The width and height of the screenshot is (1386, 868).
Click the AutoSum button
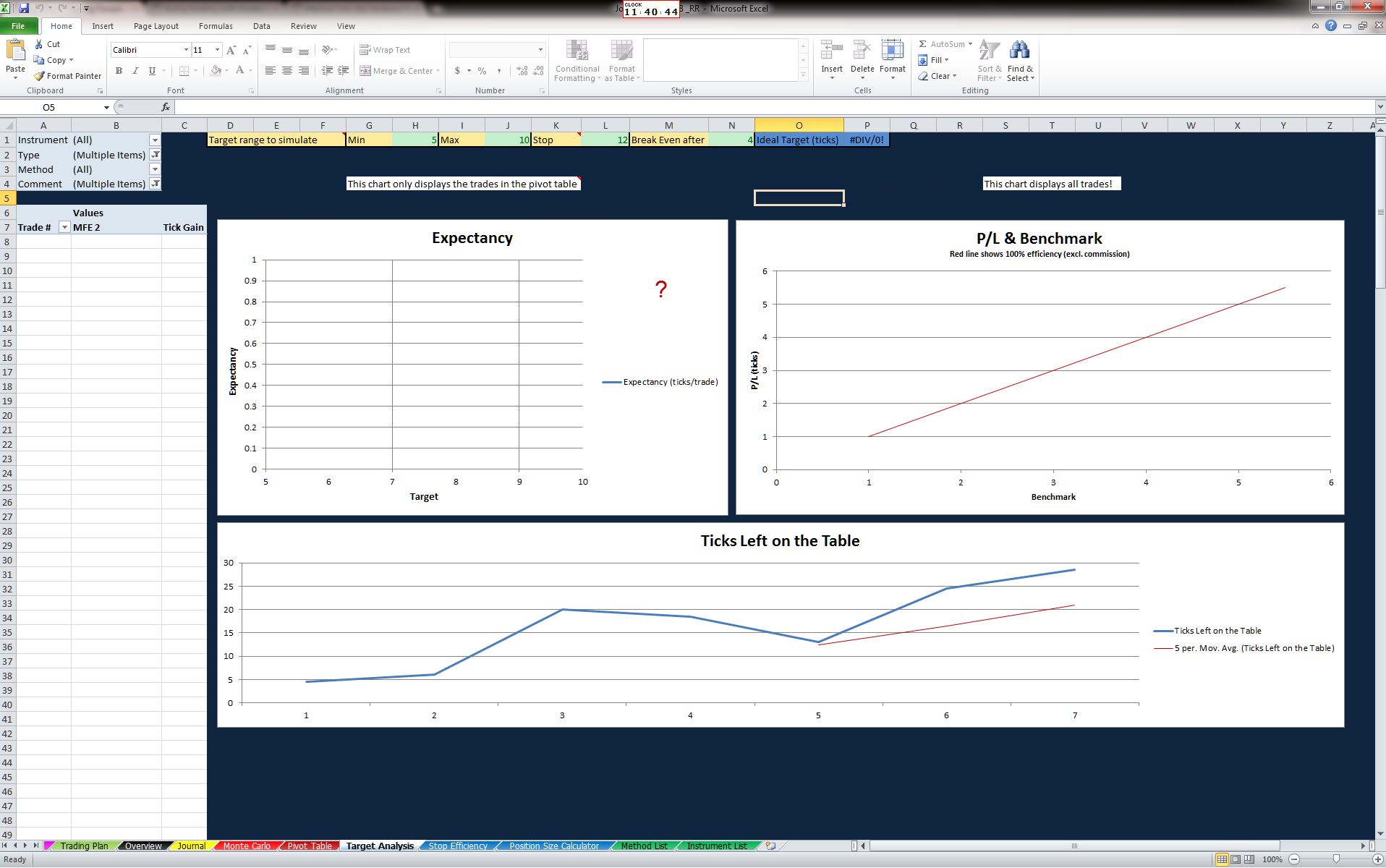945,44
